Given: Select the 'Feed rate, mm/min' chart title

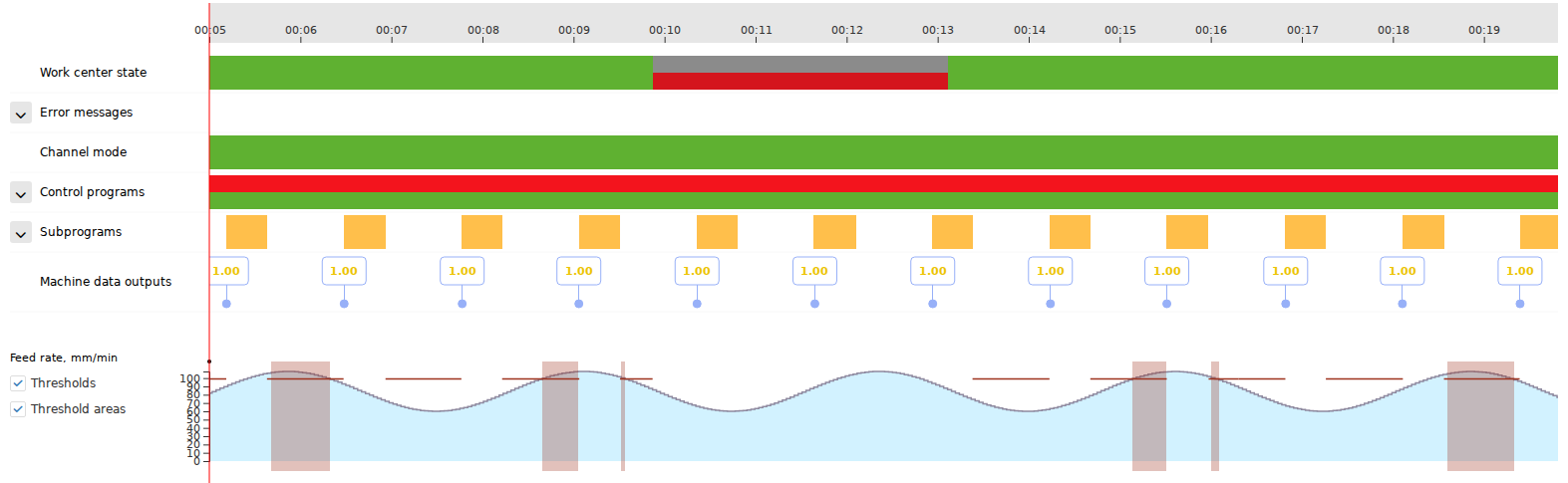Looking at the screenshot, I should (64, 358).
